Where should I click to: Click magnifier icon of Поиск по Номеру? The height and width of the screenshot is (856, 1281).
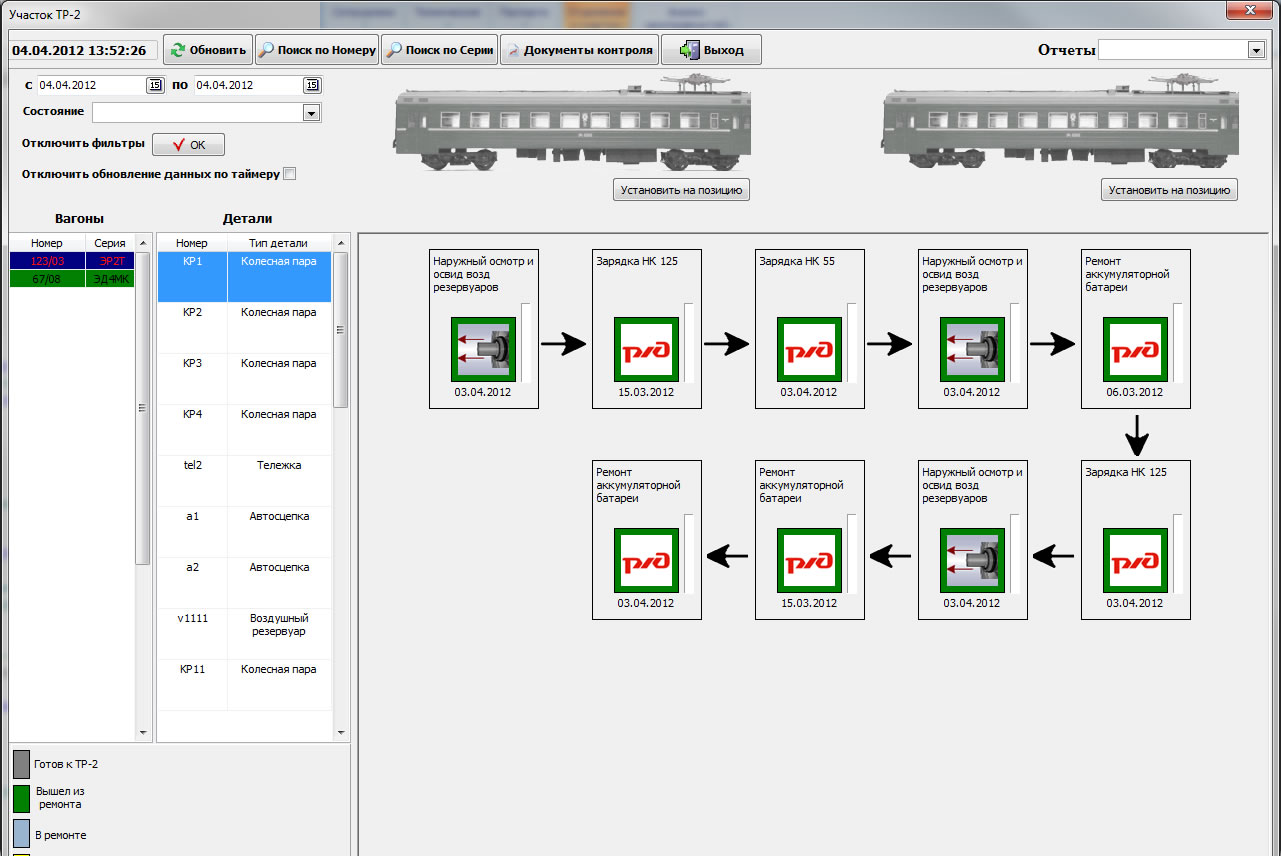coord(267,50)
